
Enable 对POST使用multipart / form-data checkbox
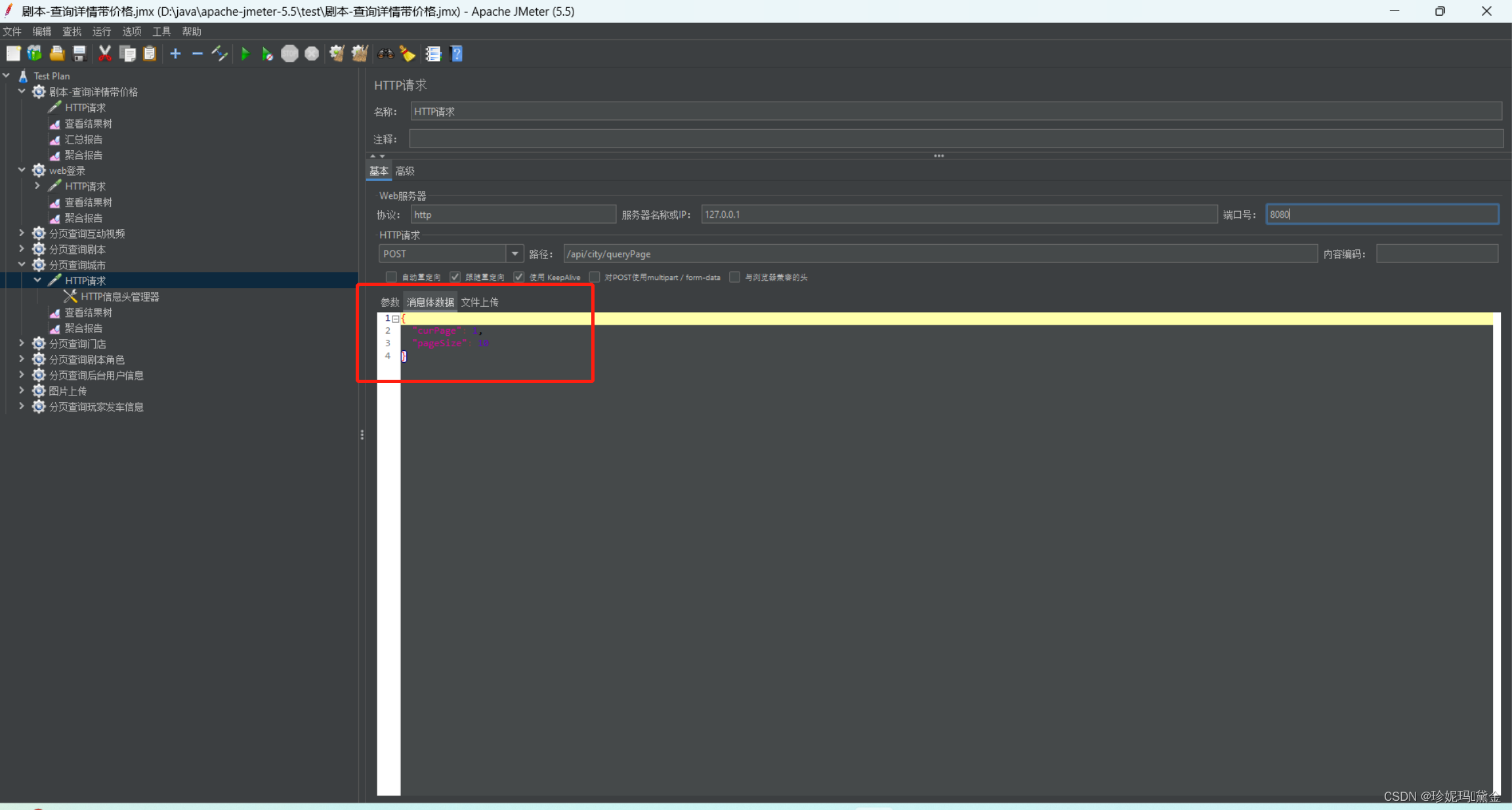(x=595, y=277)
